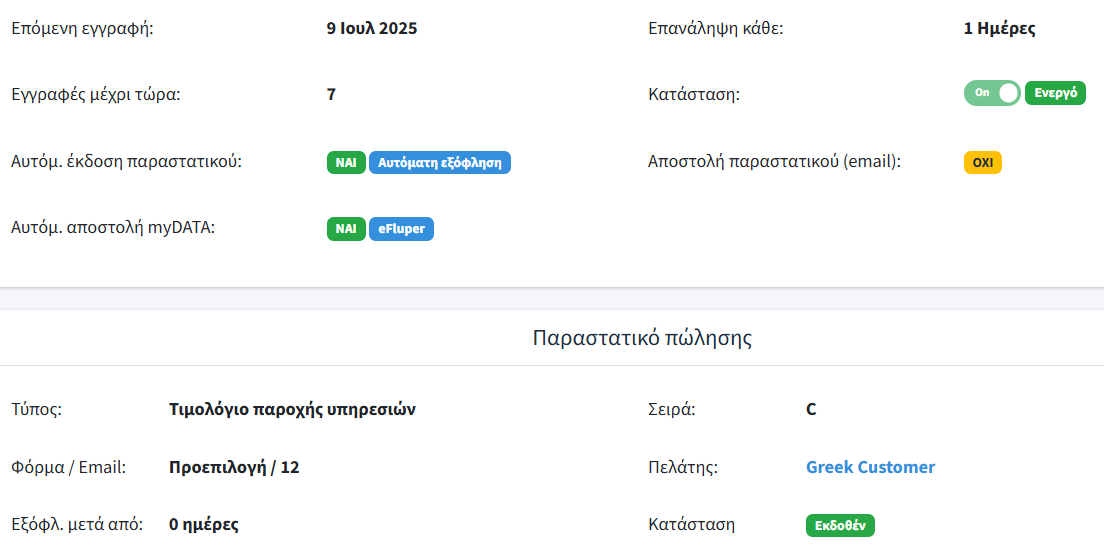Image resolution: width=1104 pixels, height=551 pixels.
Task: Click the yellow ΟΧΙ email badge
Action: tap(982, 162)
